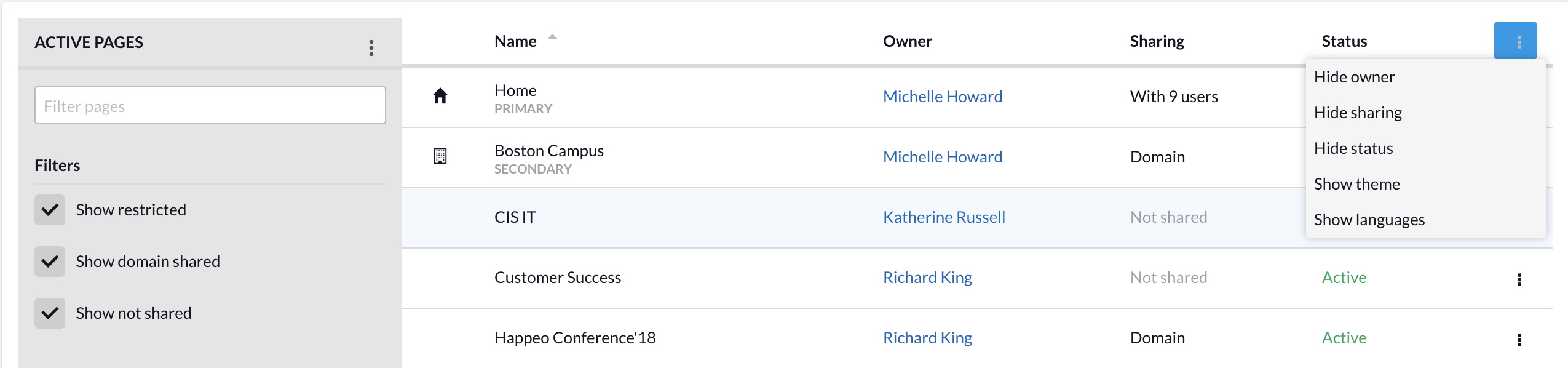The width and height of the screenshot is (1568, 368).
Task: Disable the Show not shared filter
Action: [x=50, y=313]
